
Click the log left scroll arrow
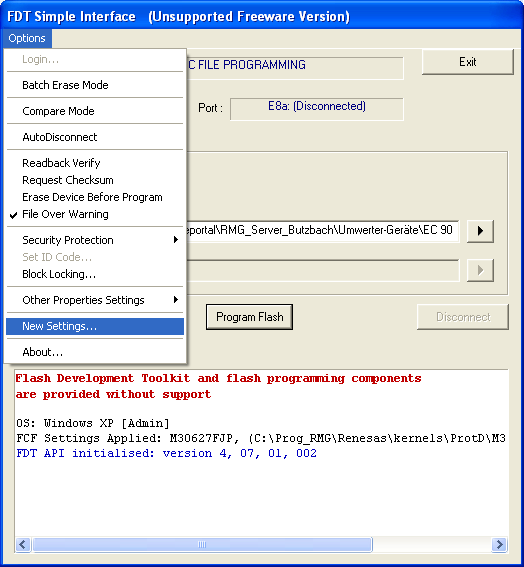[x=24, y=544]
